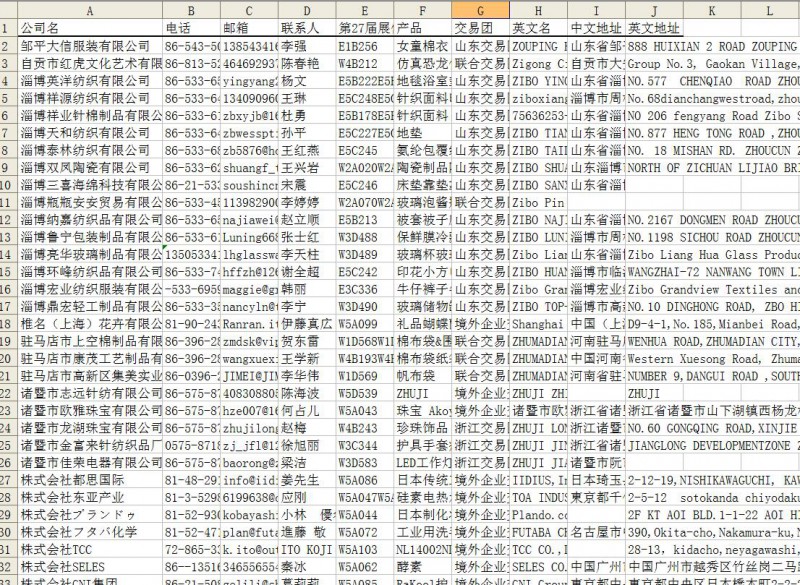This screenshot has height=585, width=800.
Task: Select row 10 header
Action: pos(9,185)
